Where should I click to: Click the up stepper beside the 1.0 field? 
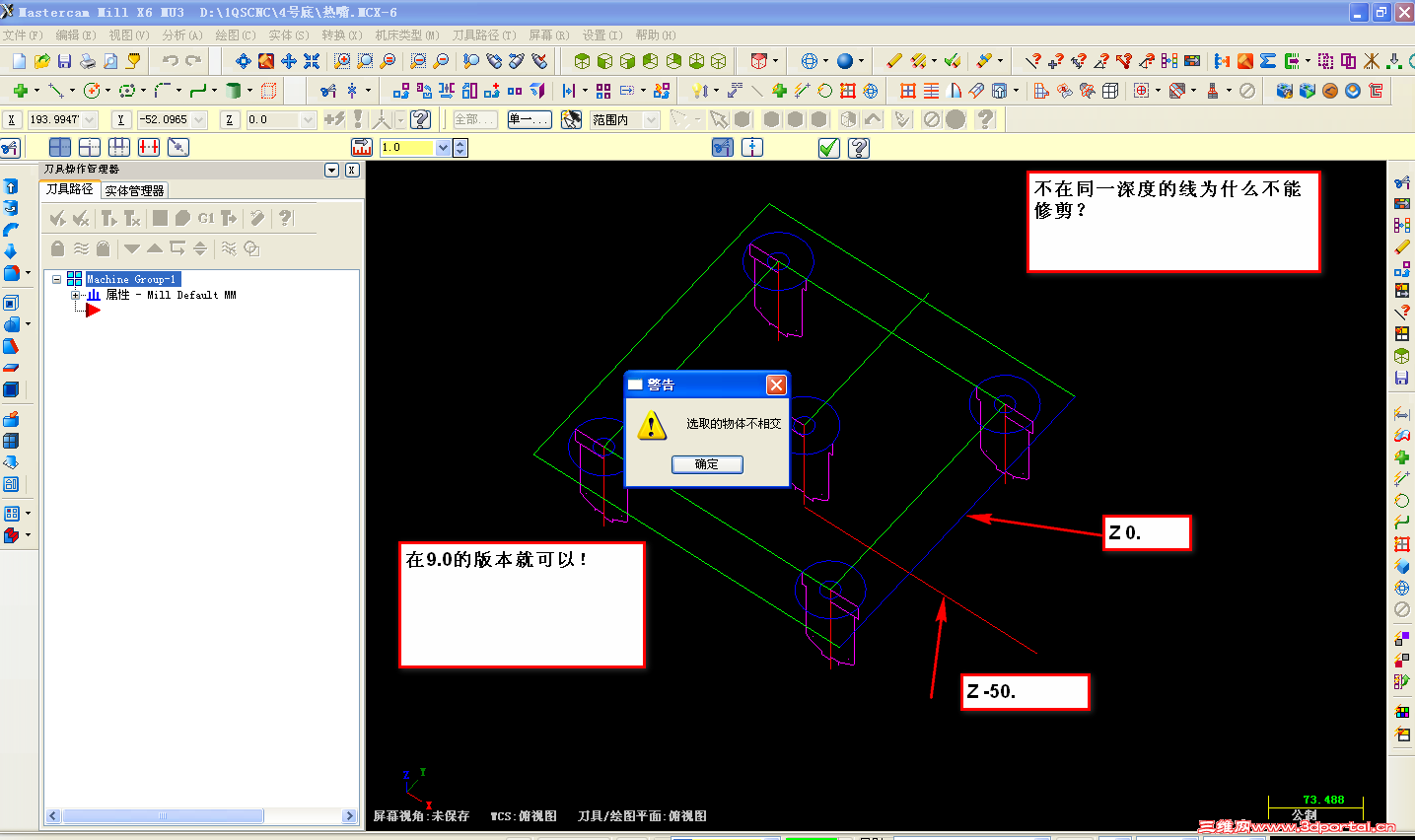(x=460, y=142)
